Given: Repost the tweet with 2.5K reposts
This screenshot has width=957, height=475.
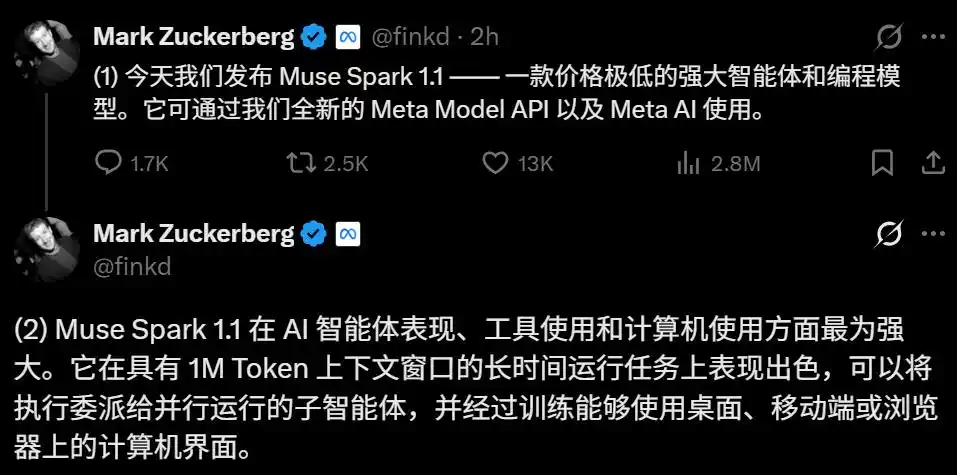Looking at the screenshot, I should point(301,163).
